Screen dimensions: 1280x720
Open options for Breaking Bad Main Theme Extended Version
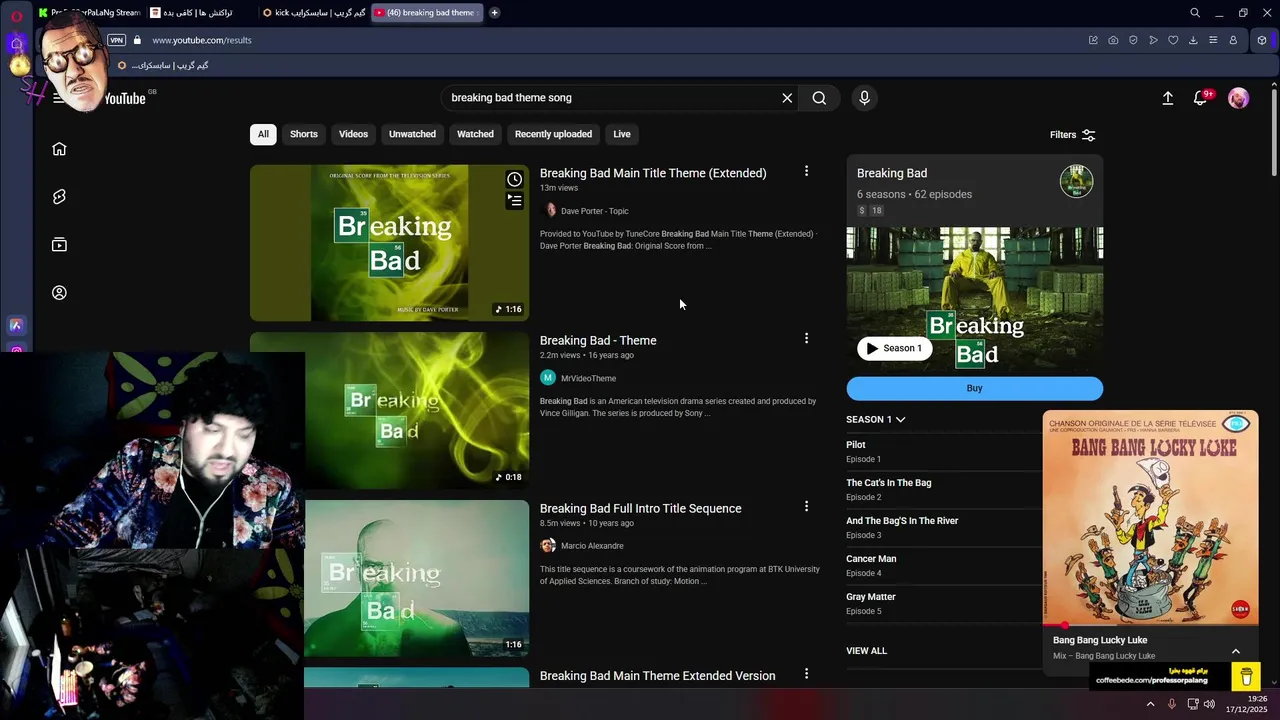click(x=806, y=674)
